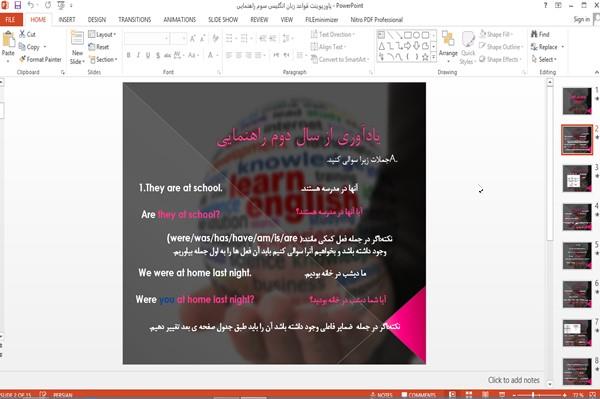Click the Sign in link
The image size is (600, 399).
(x=582, y=19)
